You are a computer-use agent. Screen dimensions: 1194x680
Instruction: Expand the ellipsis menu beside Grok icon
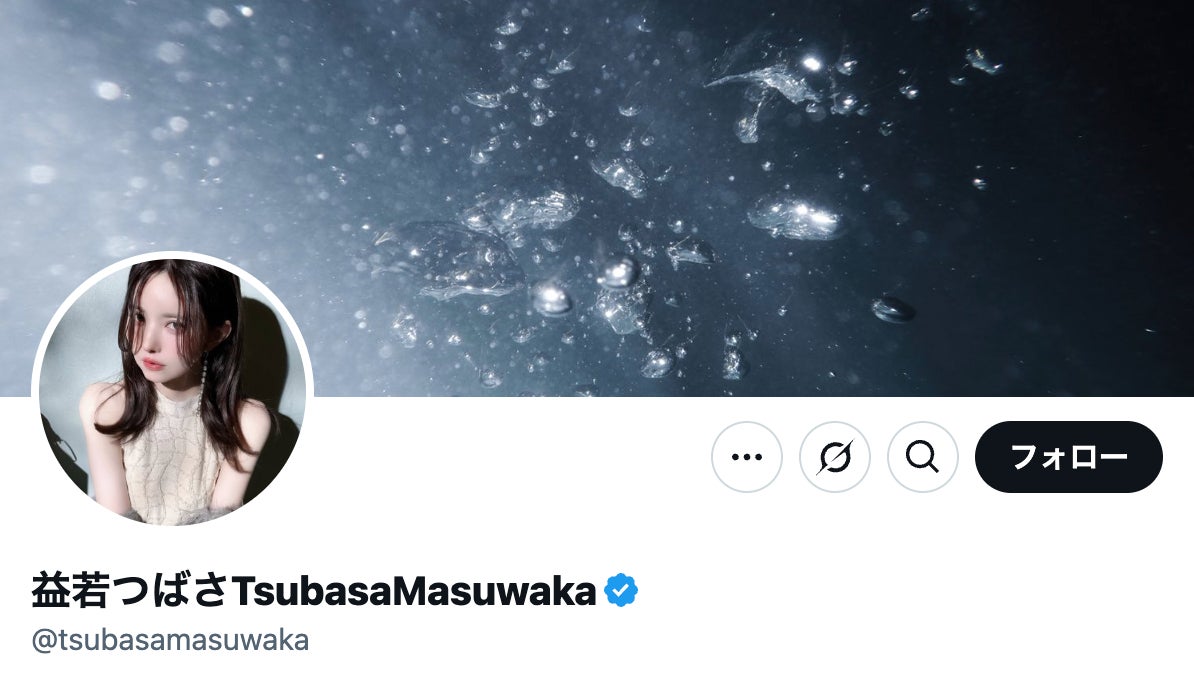click(x=746, y=457)
